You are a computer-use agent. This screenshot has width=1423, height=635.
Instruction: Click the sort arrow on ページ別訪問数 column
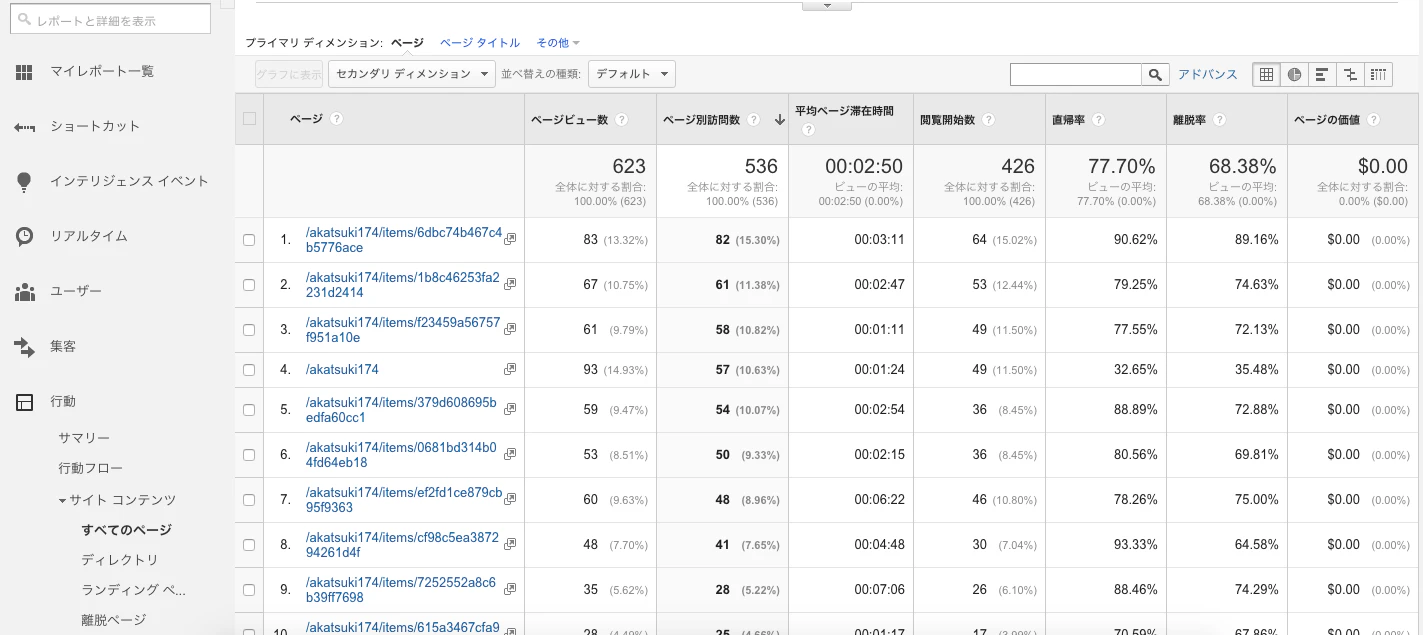point(780,120)
